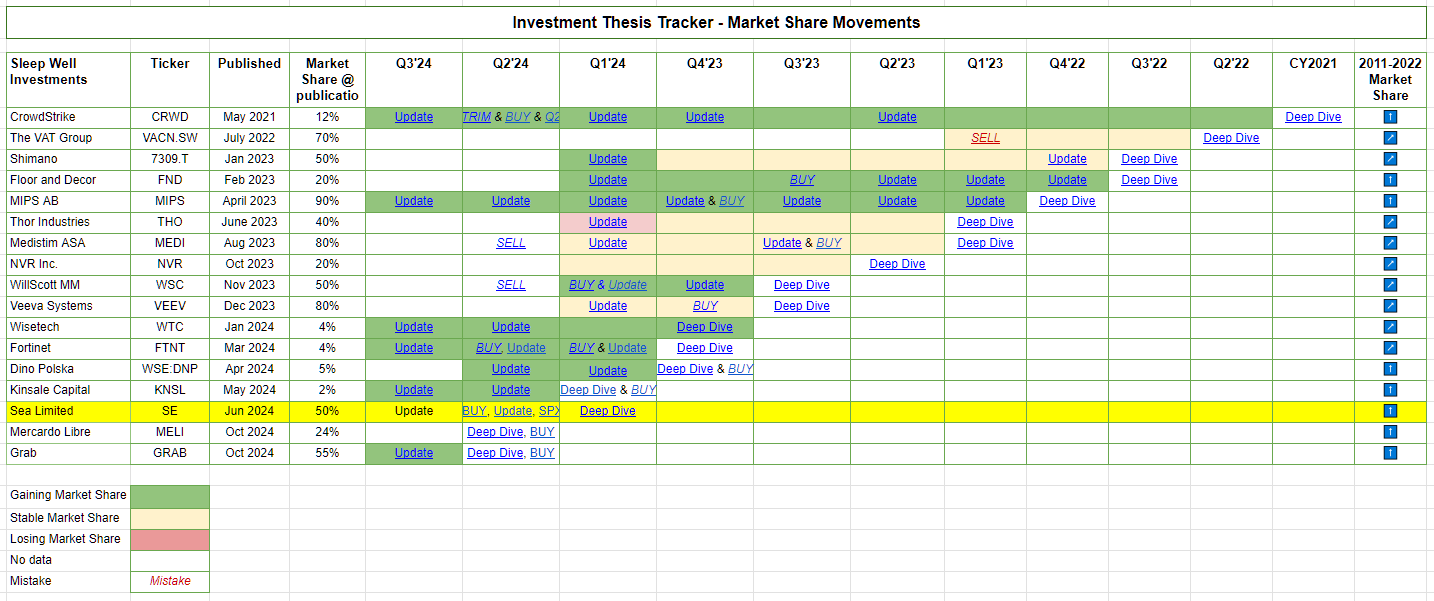This screenshot has width=1434, height=601.
Task: Open CrowdStrike's 2011-2022 market share chart icon
Action: tap(1390, 117)
